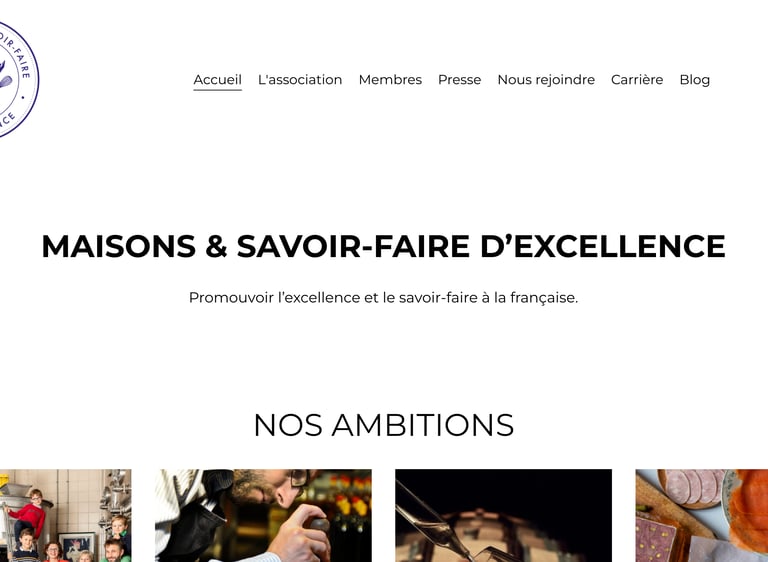
Task: Navigate to the Carrière section
Action: 637,79
